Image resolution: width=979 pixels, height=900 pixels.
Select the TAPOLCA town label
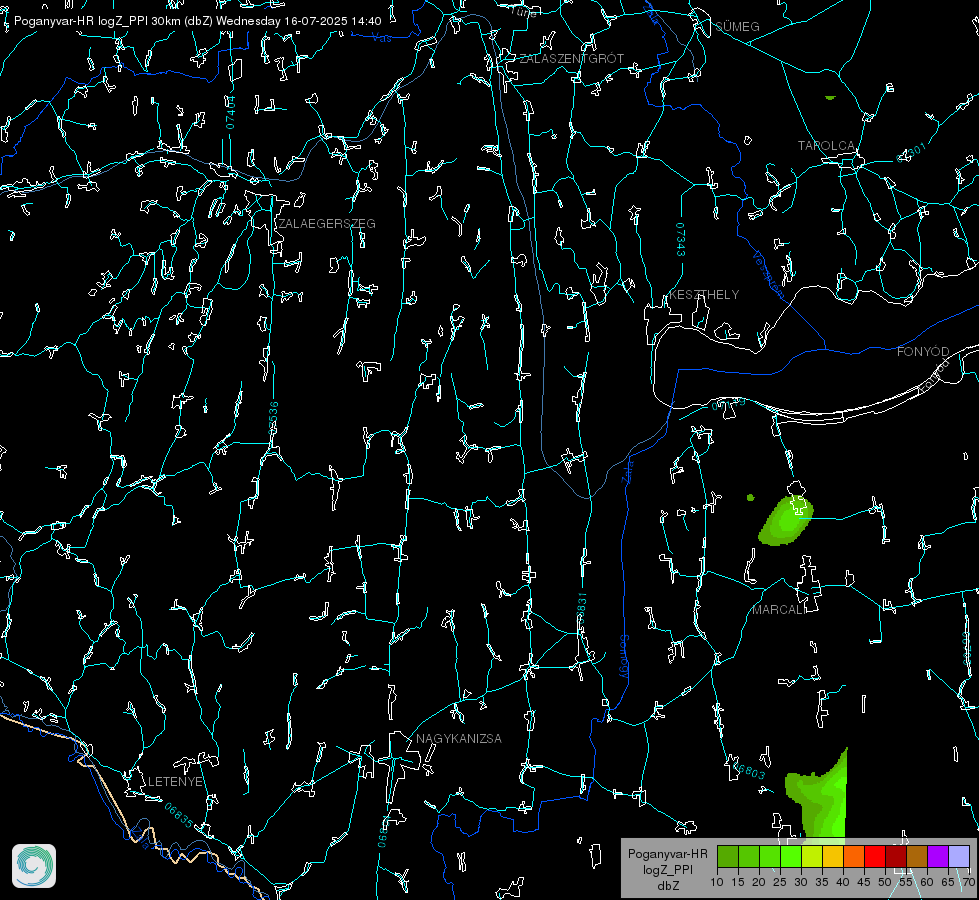pyautogui.click(x=826, y=146)
